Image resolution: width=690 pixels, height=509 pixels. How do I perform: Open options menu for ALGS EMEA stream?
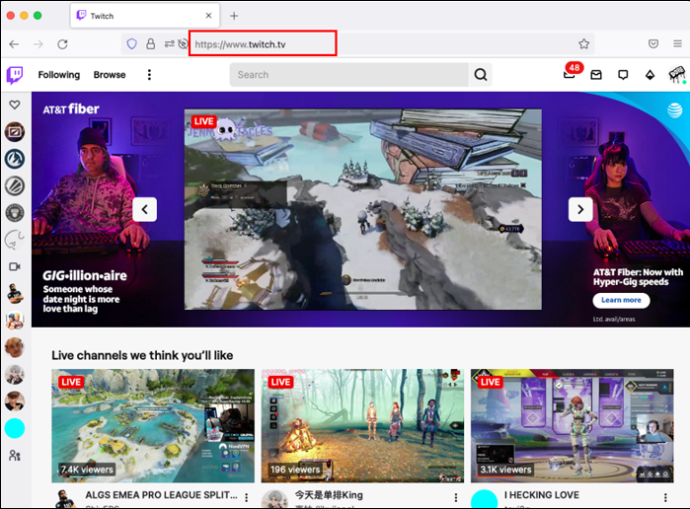(x=246, y=498)
